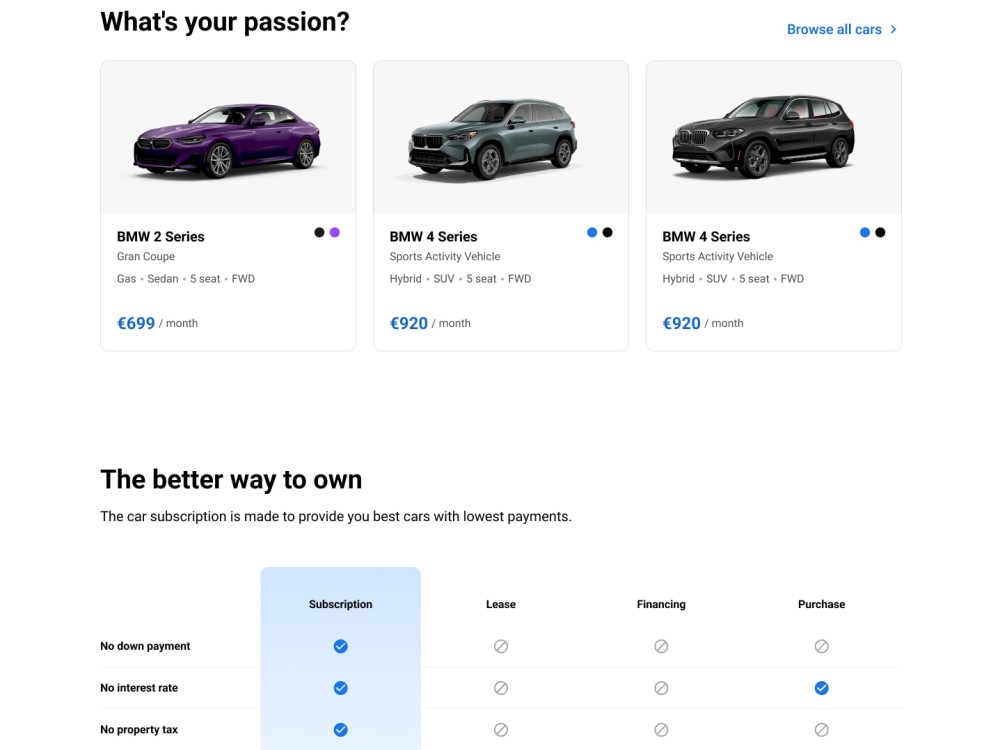Click Subscription checkmark for No down payment

pyautogui.click(x=341, y=646)
